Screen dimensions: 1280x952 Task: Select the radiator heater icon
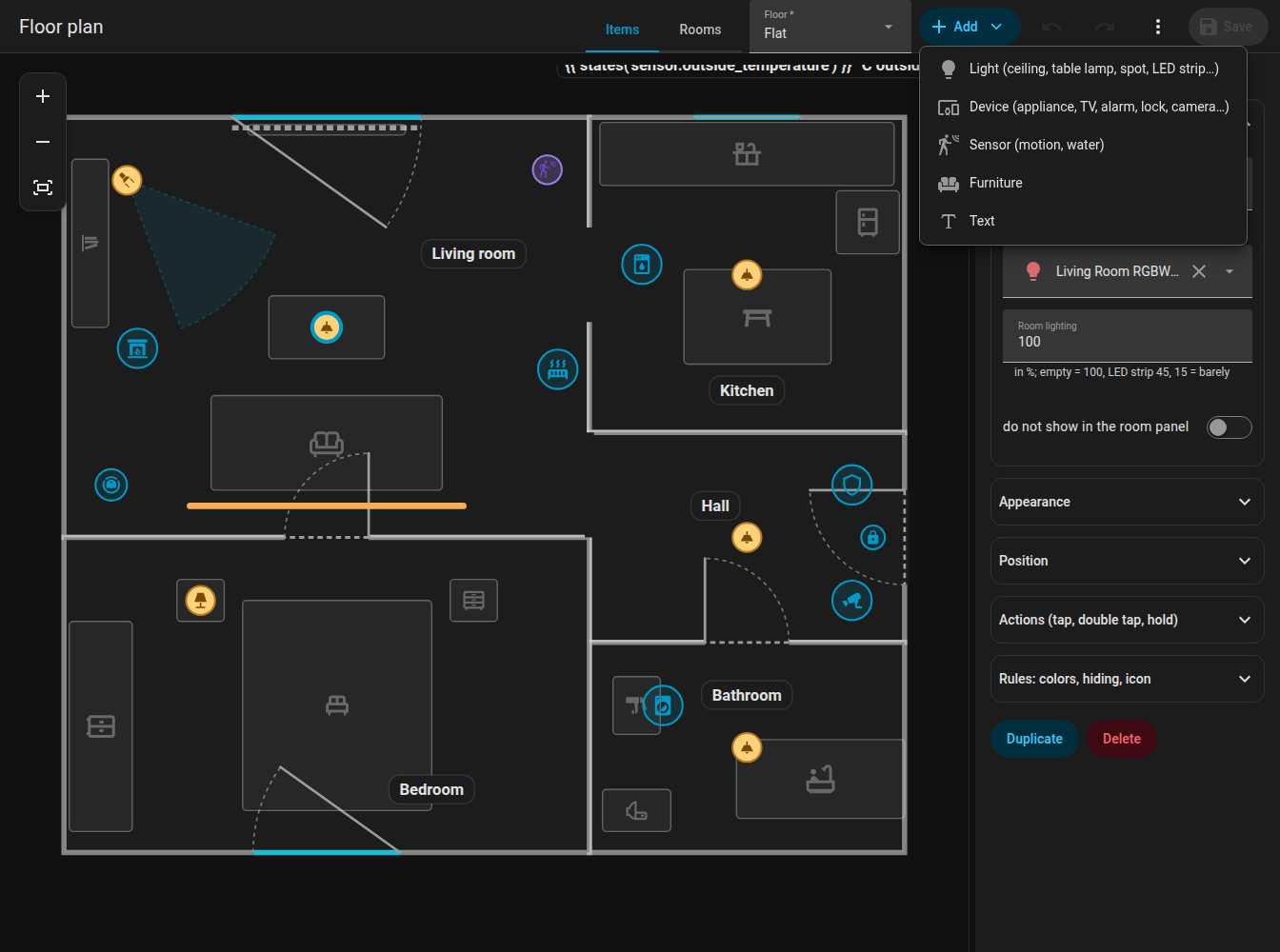click(x=558, y=369)
